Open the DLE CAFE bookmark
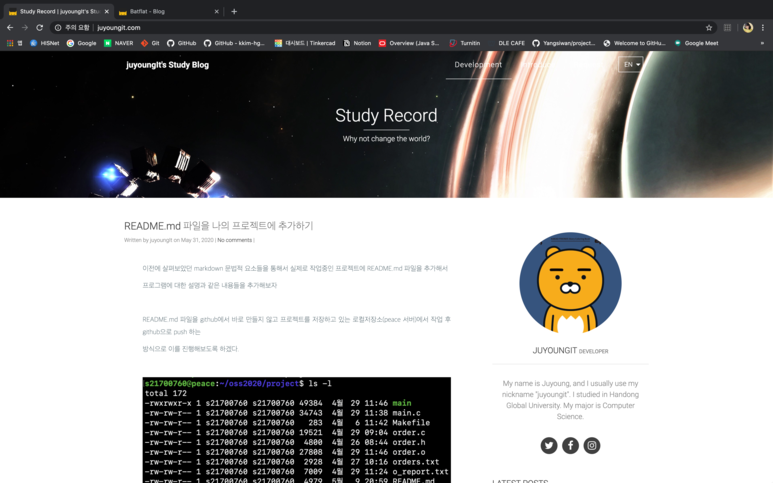 (x=511, y=43)
